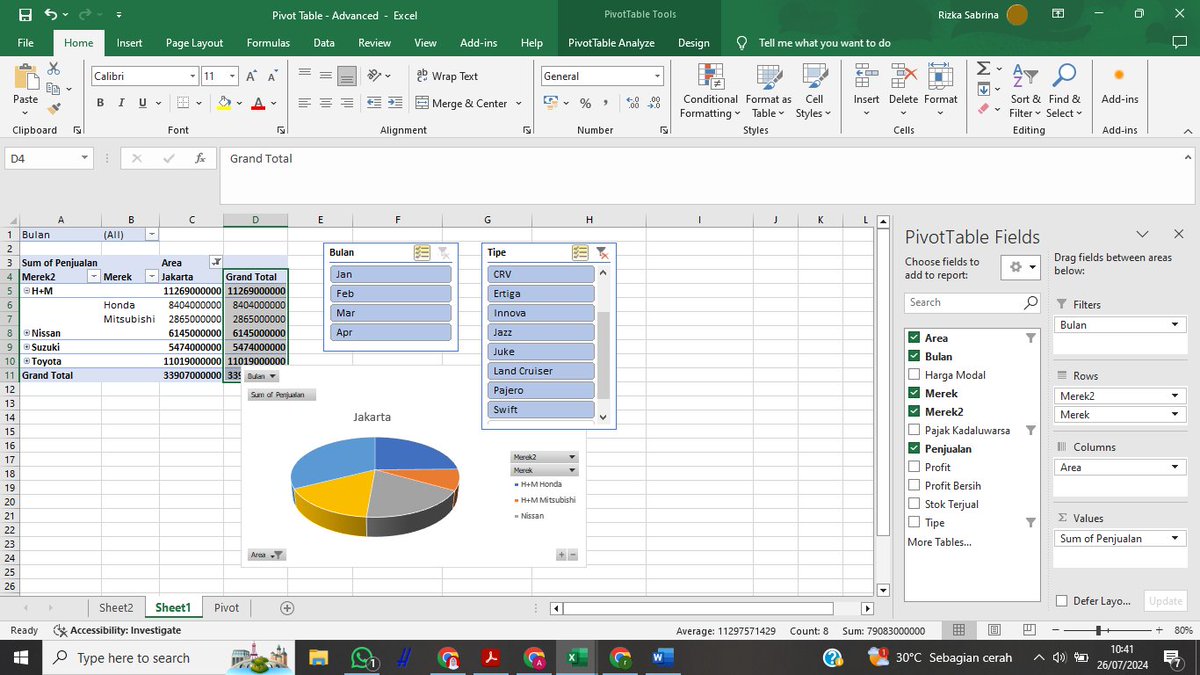Select Land Cruiser in Tipe slicer

541,371
